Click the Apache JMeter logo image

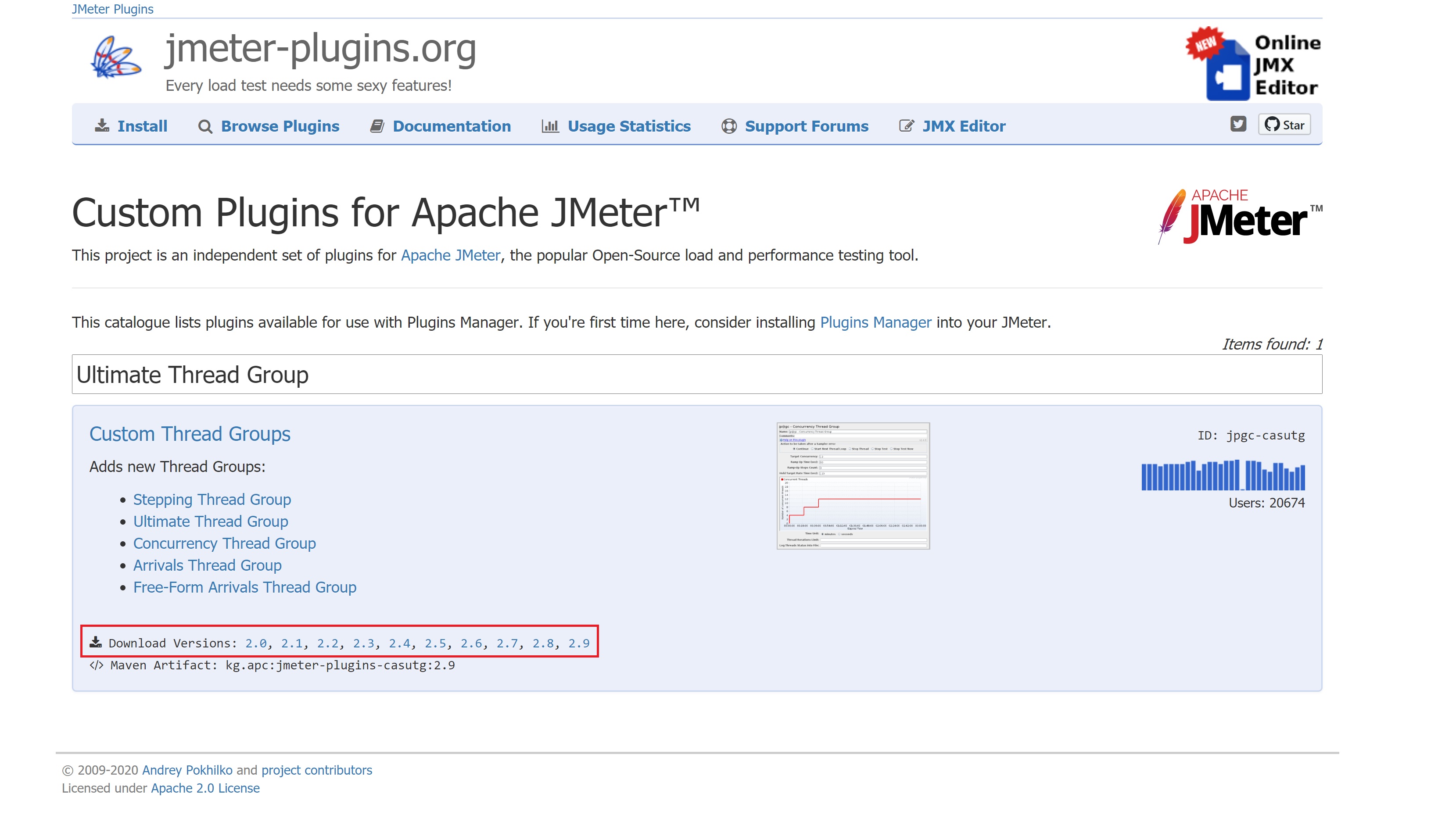pyautogui.click(x=1240, y=216)
